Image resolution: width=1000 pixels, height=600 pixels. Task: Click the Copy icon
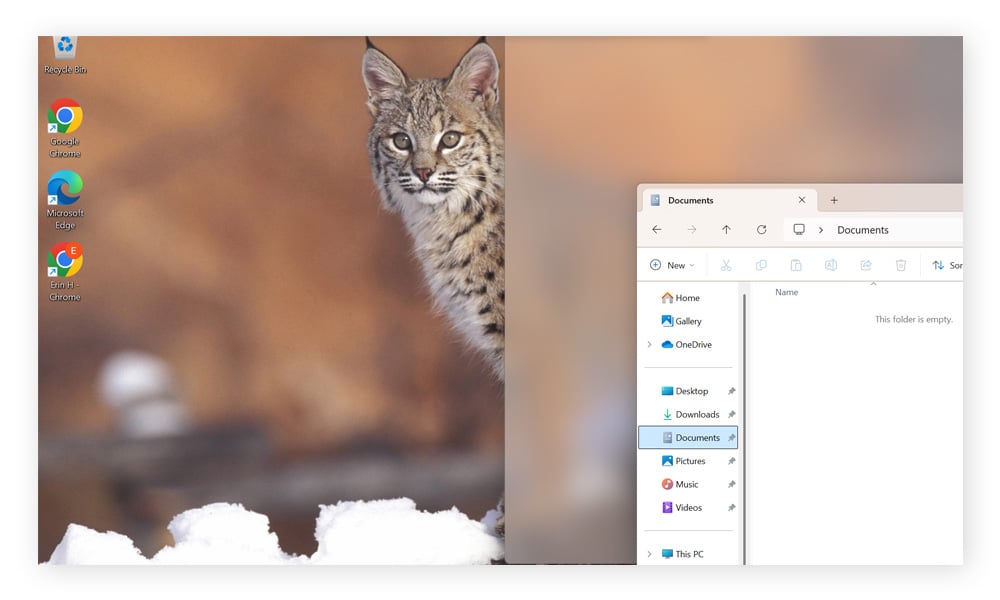pos(761,264)
